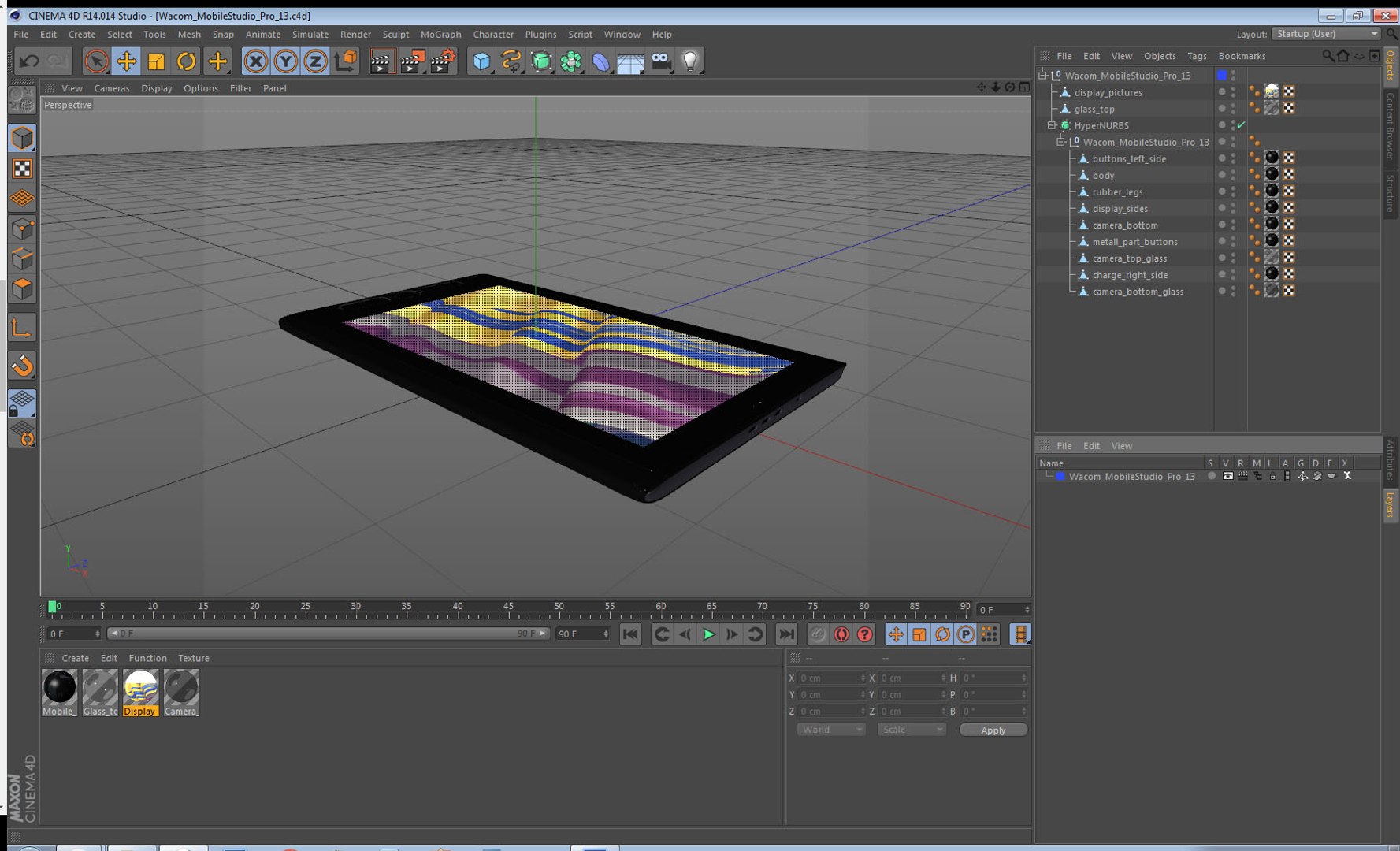
Task: Open the Mesh menu
Action: [189, 35]
